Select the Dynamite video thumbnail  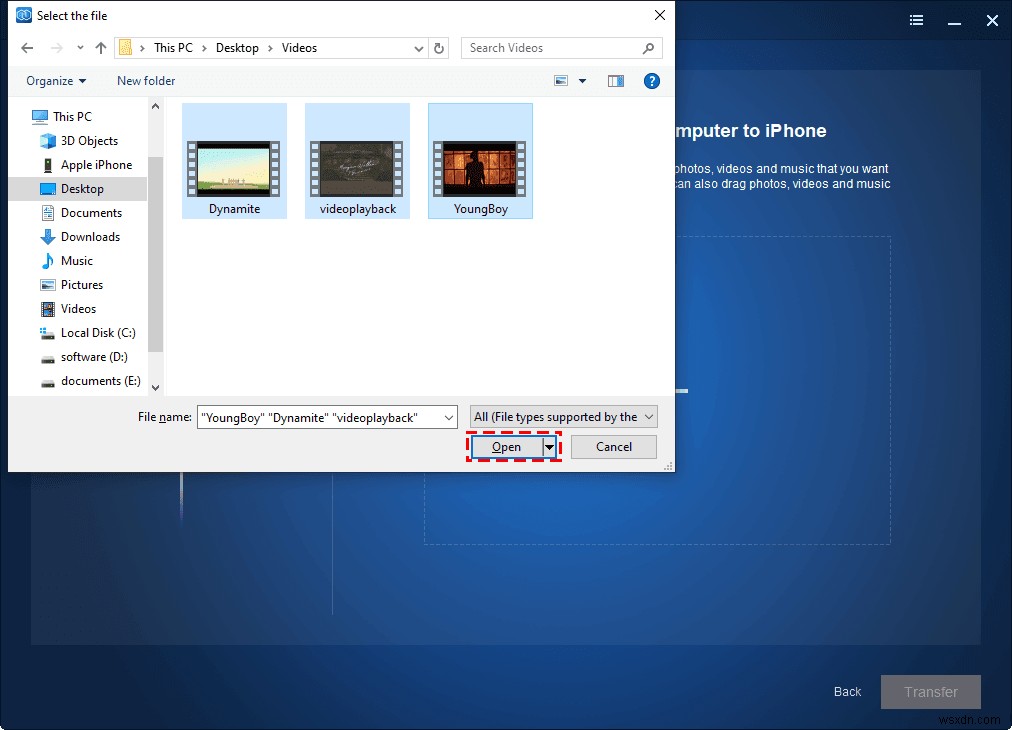234,160
